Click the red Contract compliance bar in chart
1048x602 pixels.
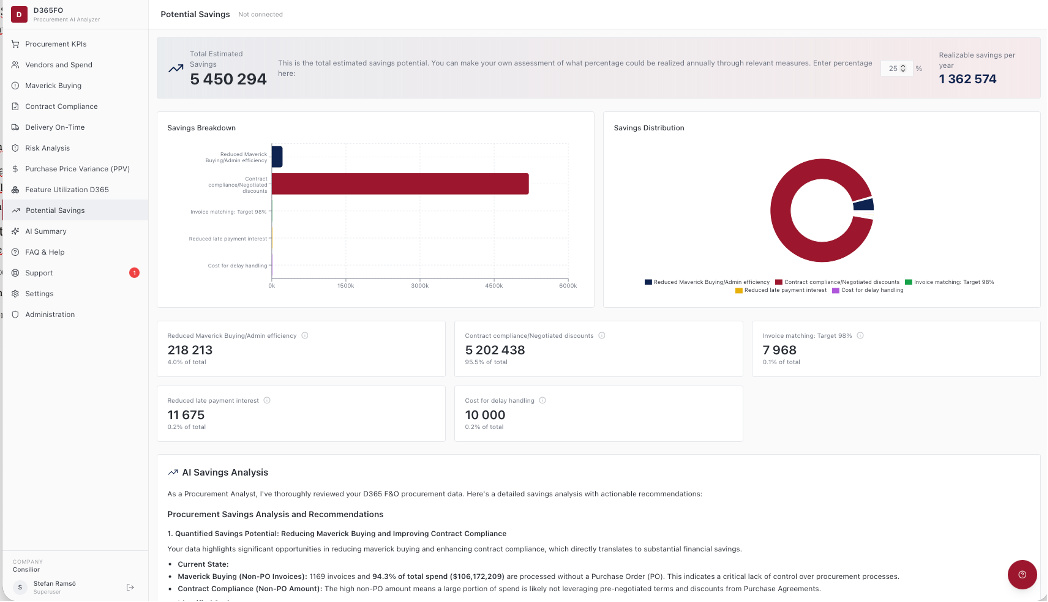400,184
